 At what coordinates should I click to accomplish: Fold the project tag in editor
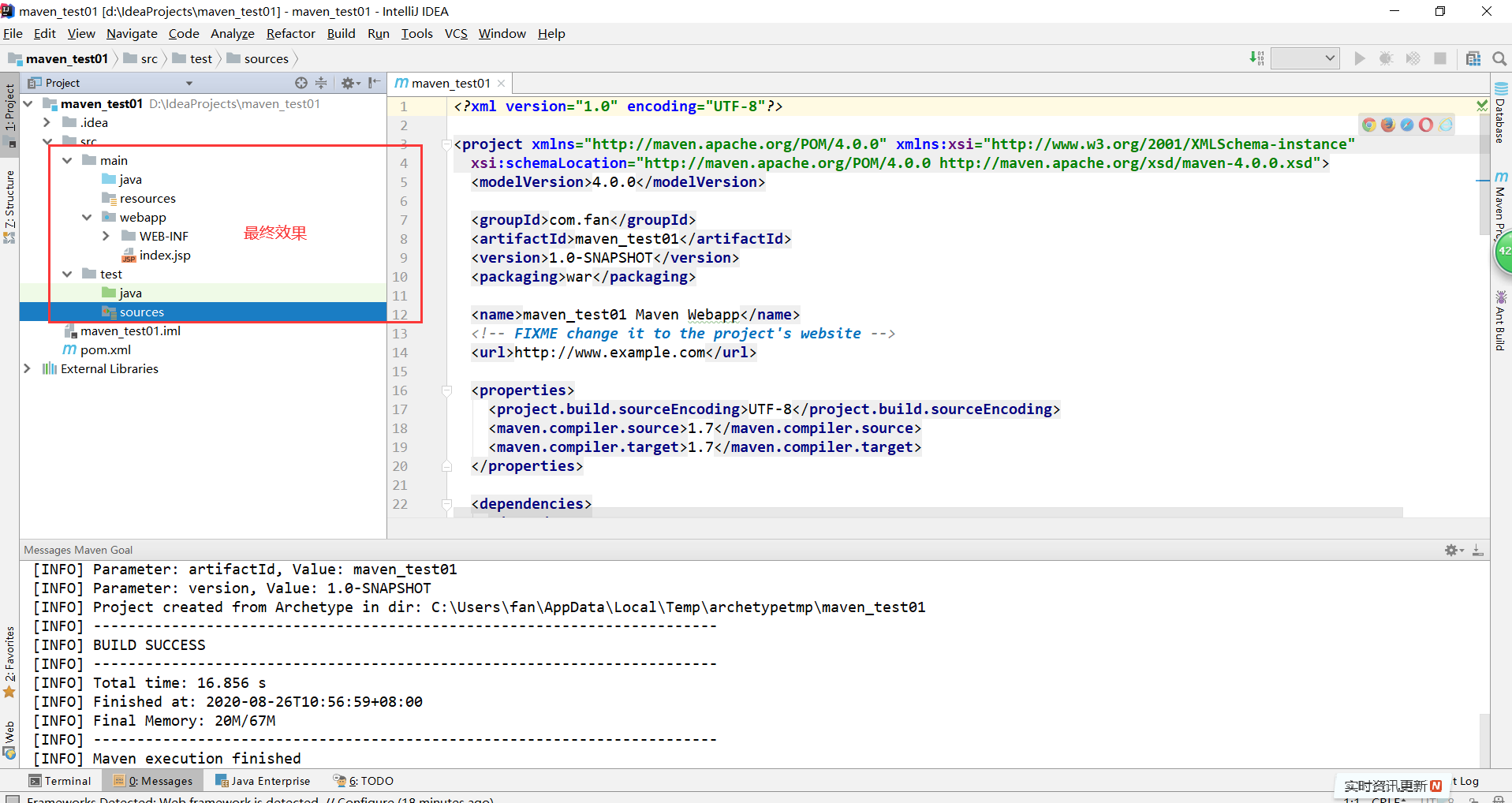tap(446, 144)
